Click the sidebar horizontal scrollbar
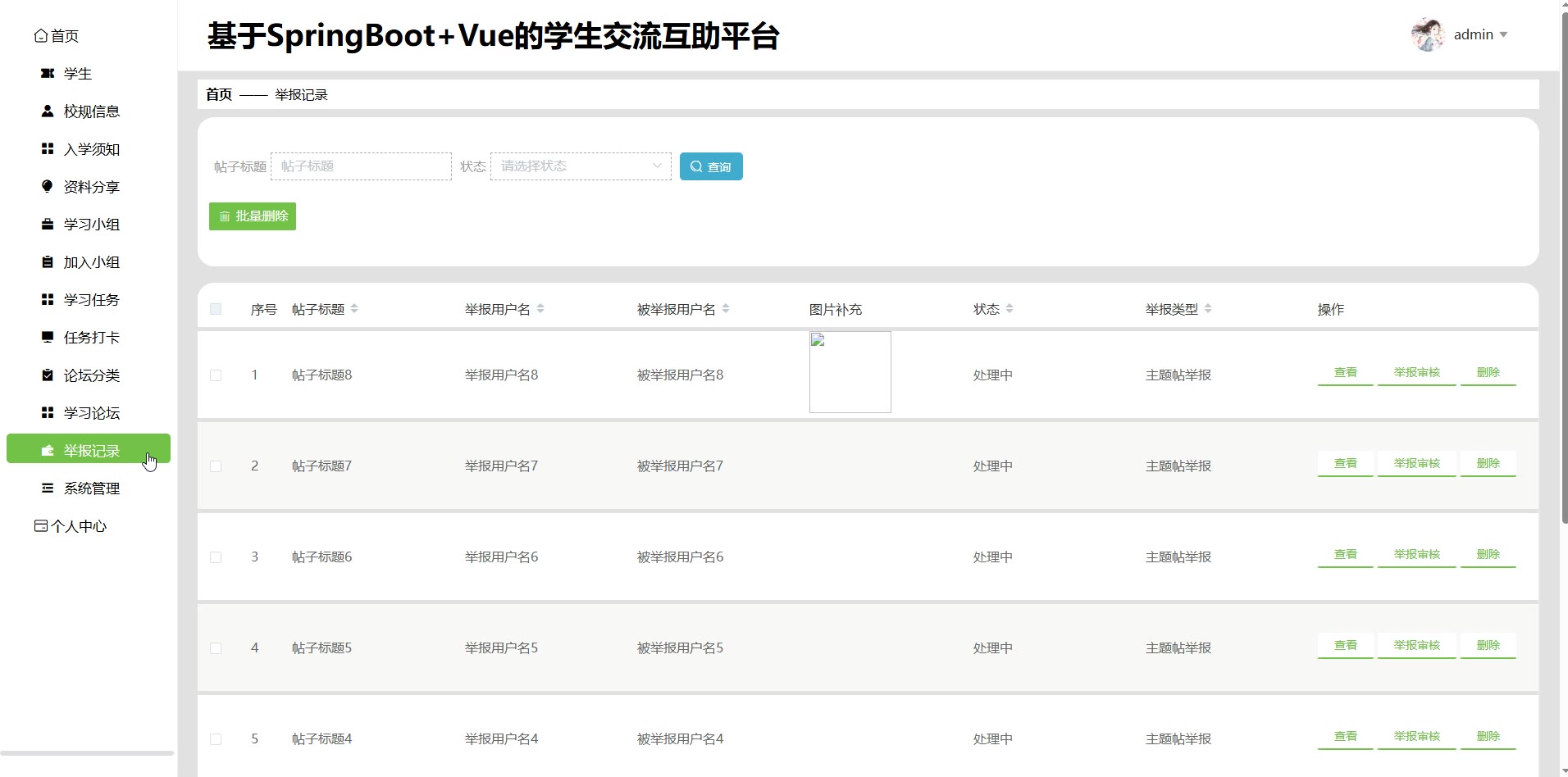Screen dimensions: 1568x777 pos(87,752)
